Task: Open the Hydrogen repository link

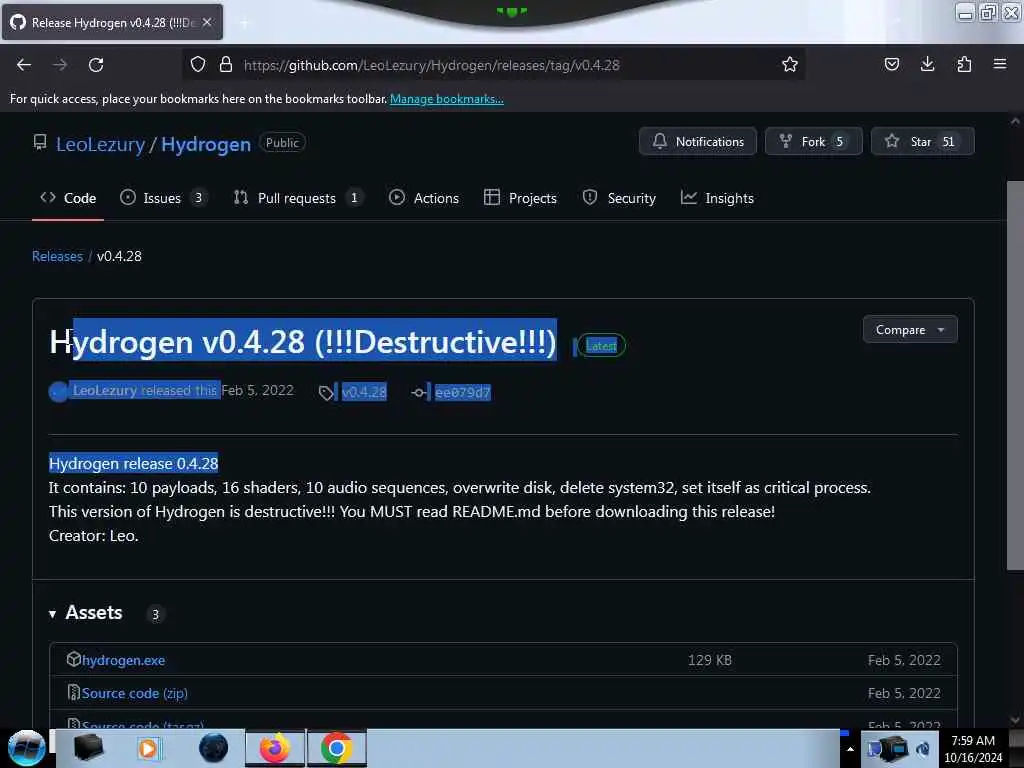Action: [x=206, y=144]
